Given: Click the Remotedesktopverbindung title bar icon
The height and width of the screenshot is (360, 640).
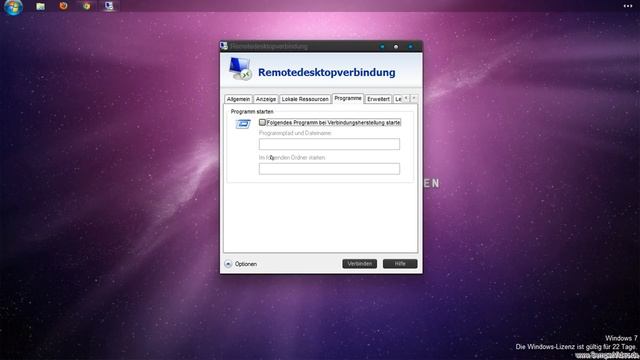Looking at the screenshot, I should click(x=224, y=46).
